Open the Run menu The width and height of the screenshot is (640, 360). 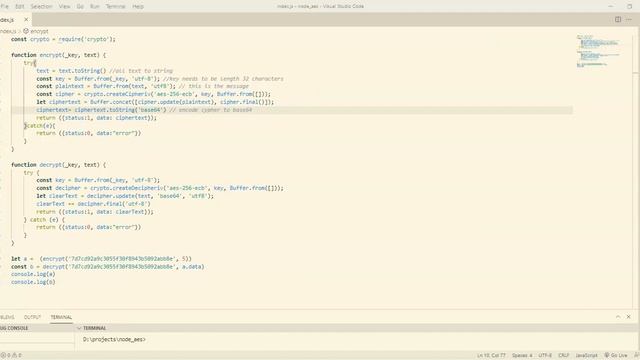(95, 7)
